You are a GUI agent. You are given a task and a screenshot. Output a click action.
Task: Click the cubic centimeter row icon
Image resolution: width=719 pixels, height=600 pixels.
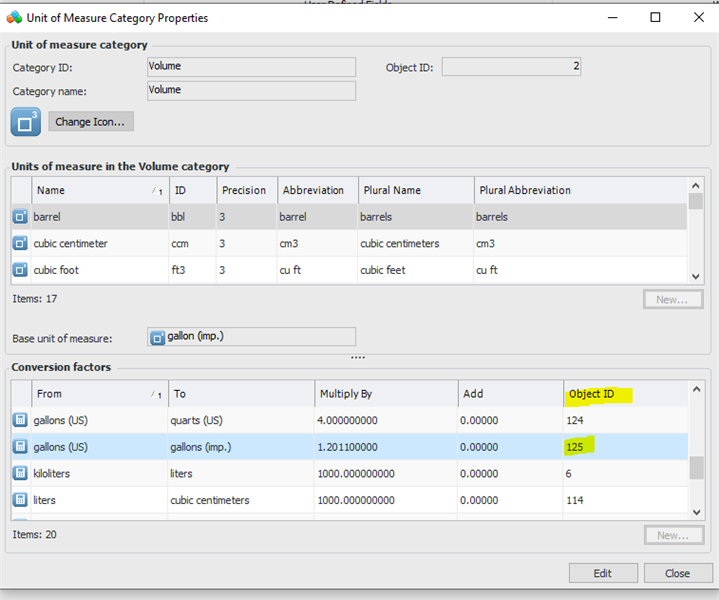click(20, 244)
